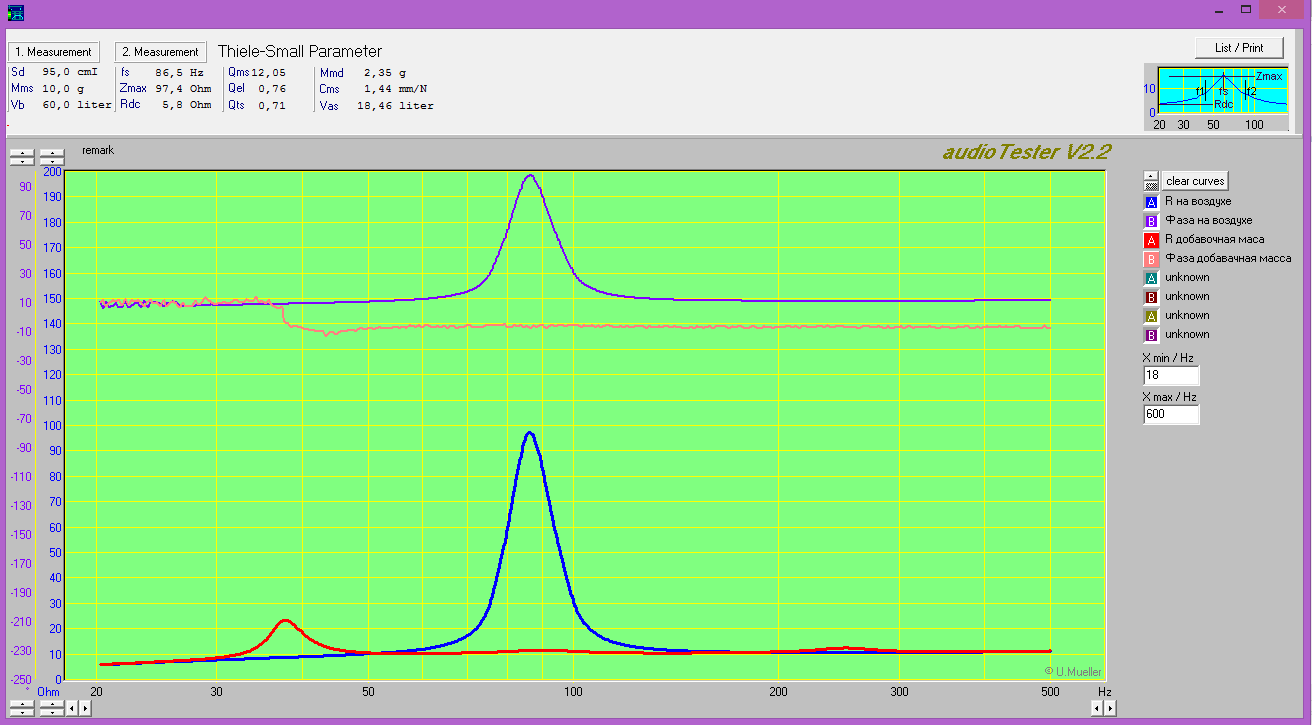Viewport: 1312px width, 725px height.
Task: Toggle pink B curve 'Фаза добавачная масса'
Action: [x=1150, y=259]
